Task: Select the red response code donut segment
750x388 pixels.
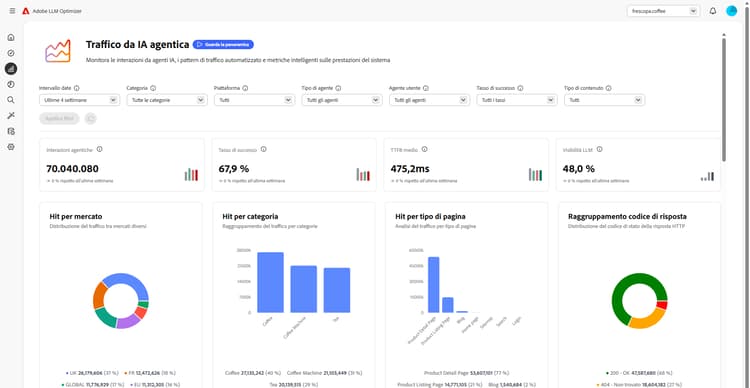Action: [662, 305]
